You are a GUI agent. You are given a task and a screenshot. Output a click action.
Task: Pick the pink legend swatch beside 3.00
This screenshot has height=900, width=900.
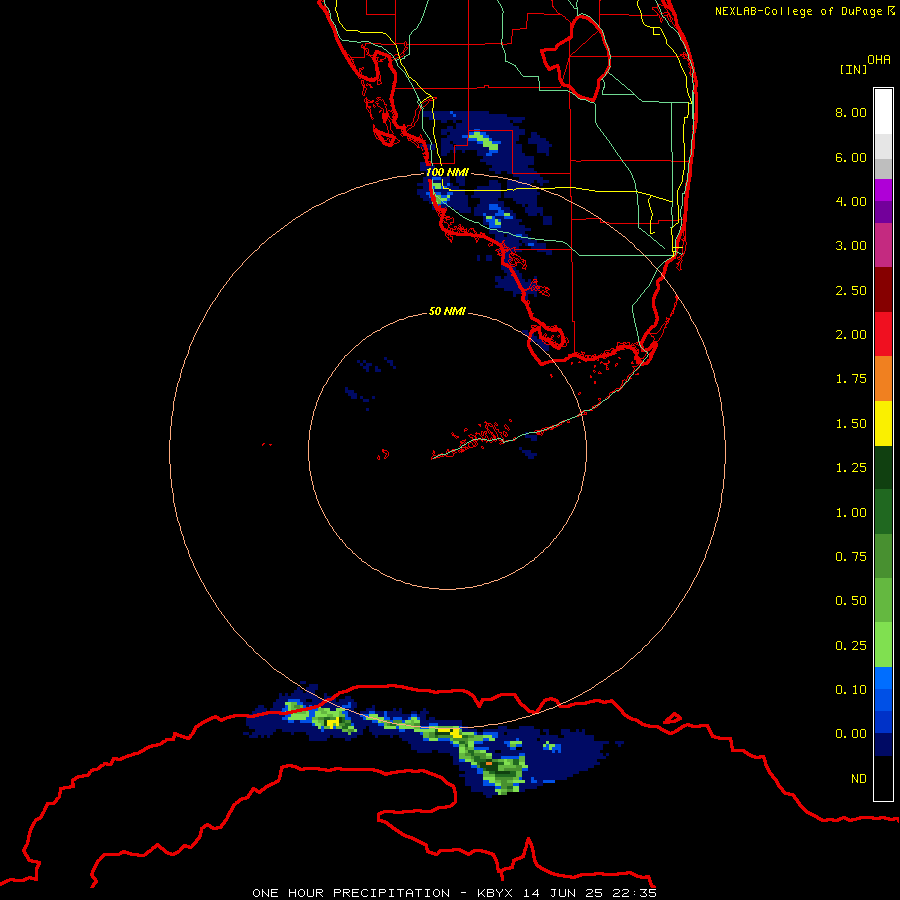pyautogui.click(x=883, y=246)
